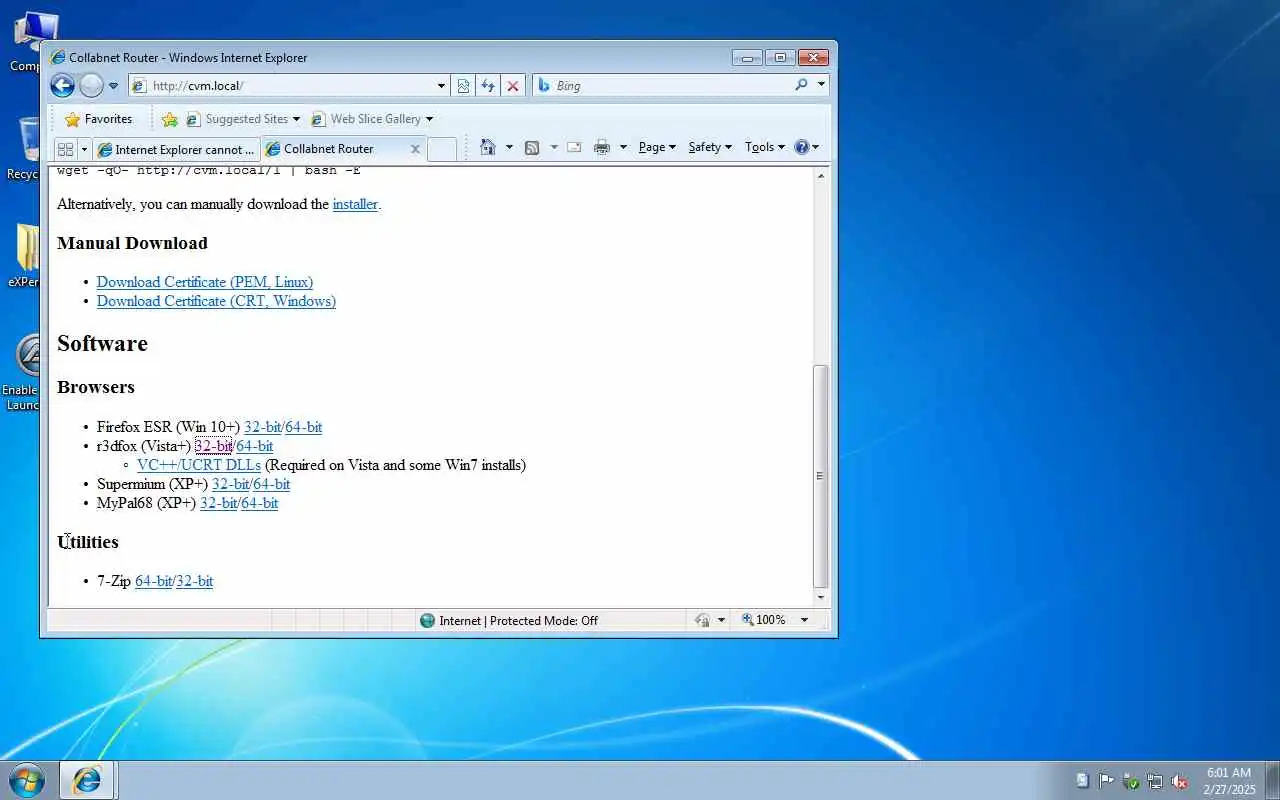
Task: Click the safely remove hardware tray icon
Action: coord(1131,781)
